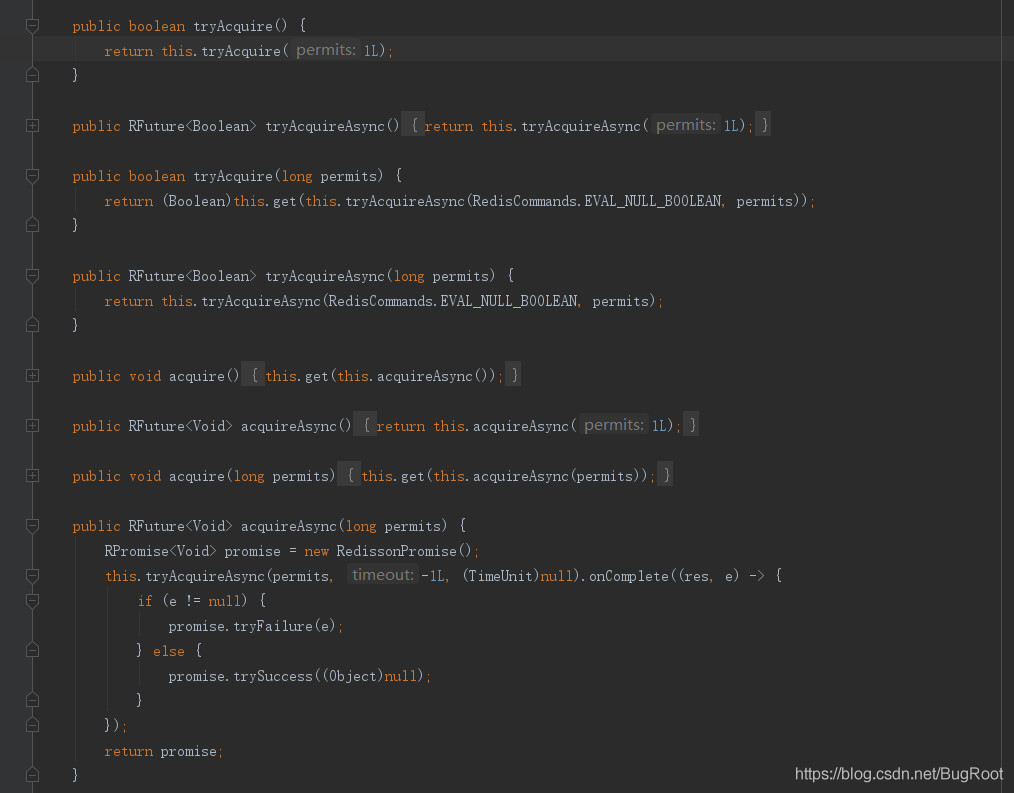The width and height of the screenshot is (1014, 793).
Task: Click 'void' keyword in acquire() declaration
Action: point(144,376)
